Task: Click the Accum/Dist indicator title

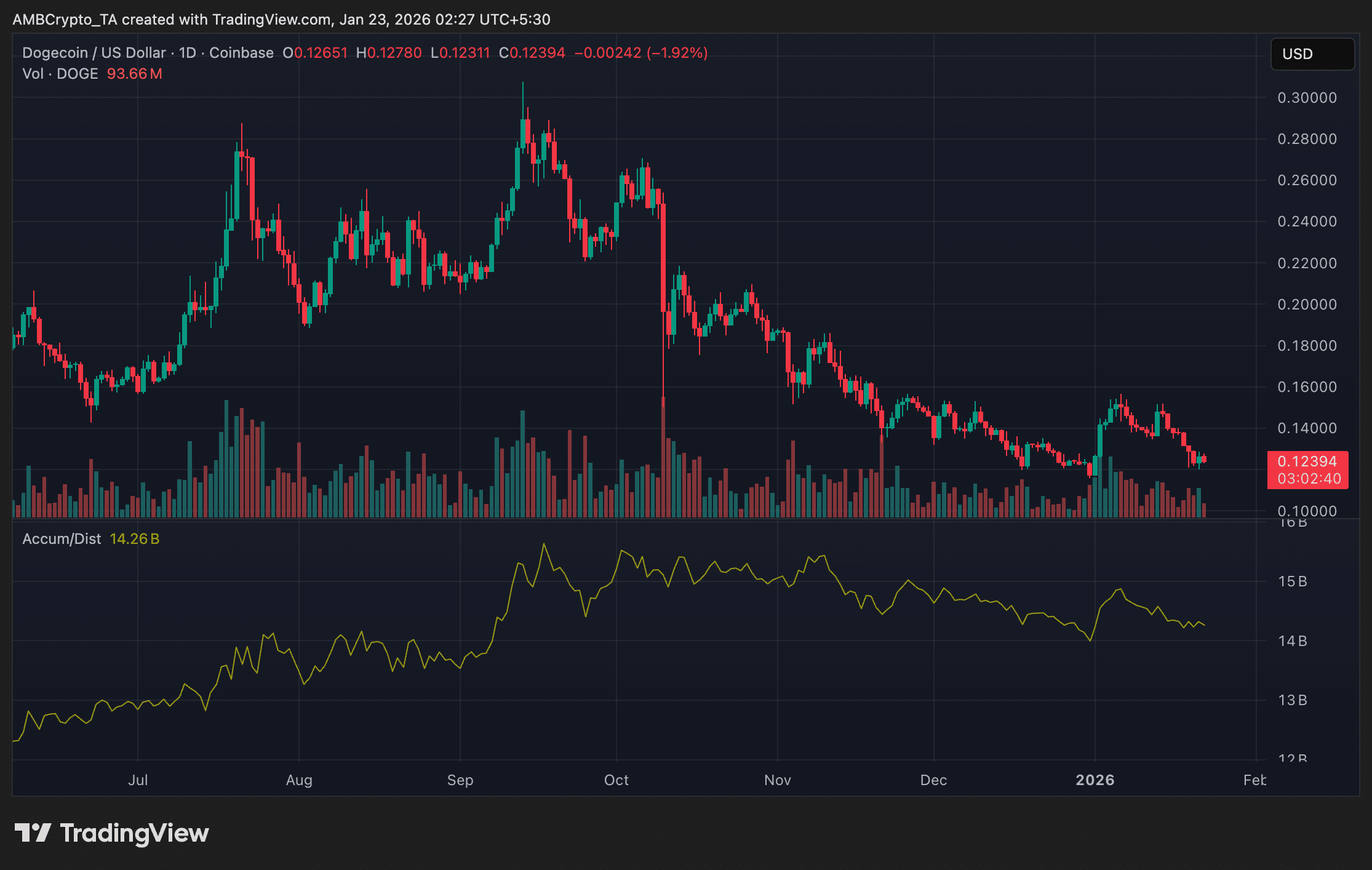Action: (x=61, y=538)
